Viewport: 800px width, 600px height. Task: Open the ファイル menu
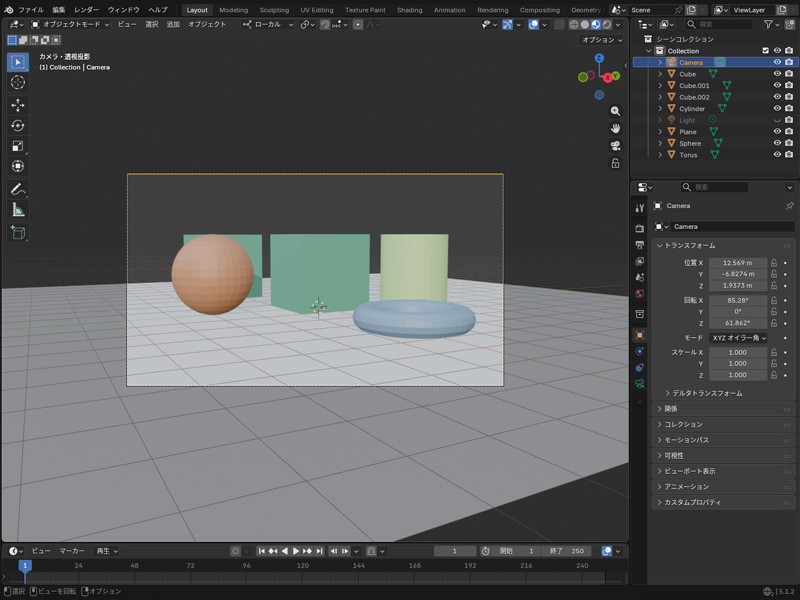[x=31, y=10]
